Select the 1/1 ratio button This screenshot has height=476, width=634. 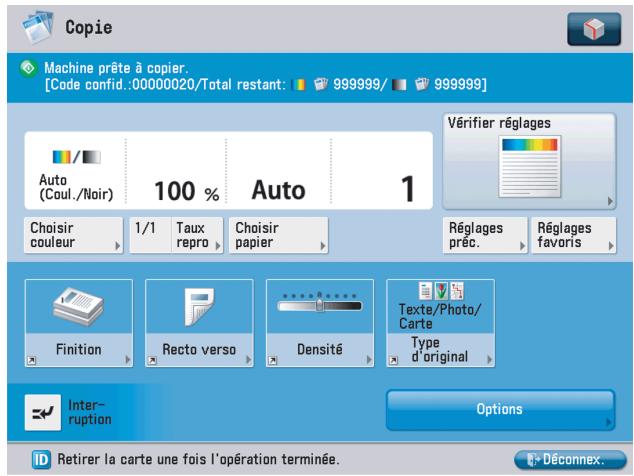click(x=150, y=235)
